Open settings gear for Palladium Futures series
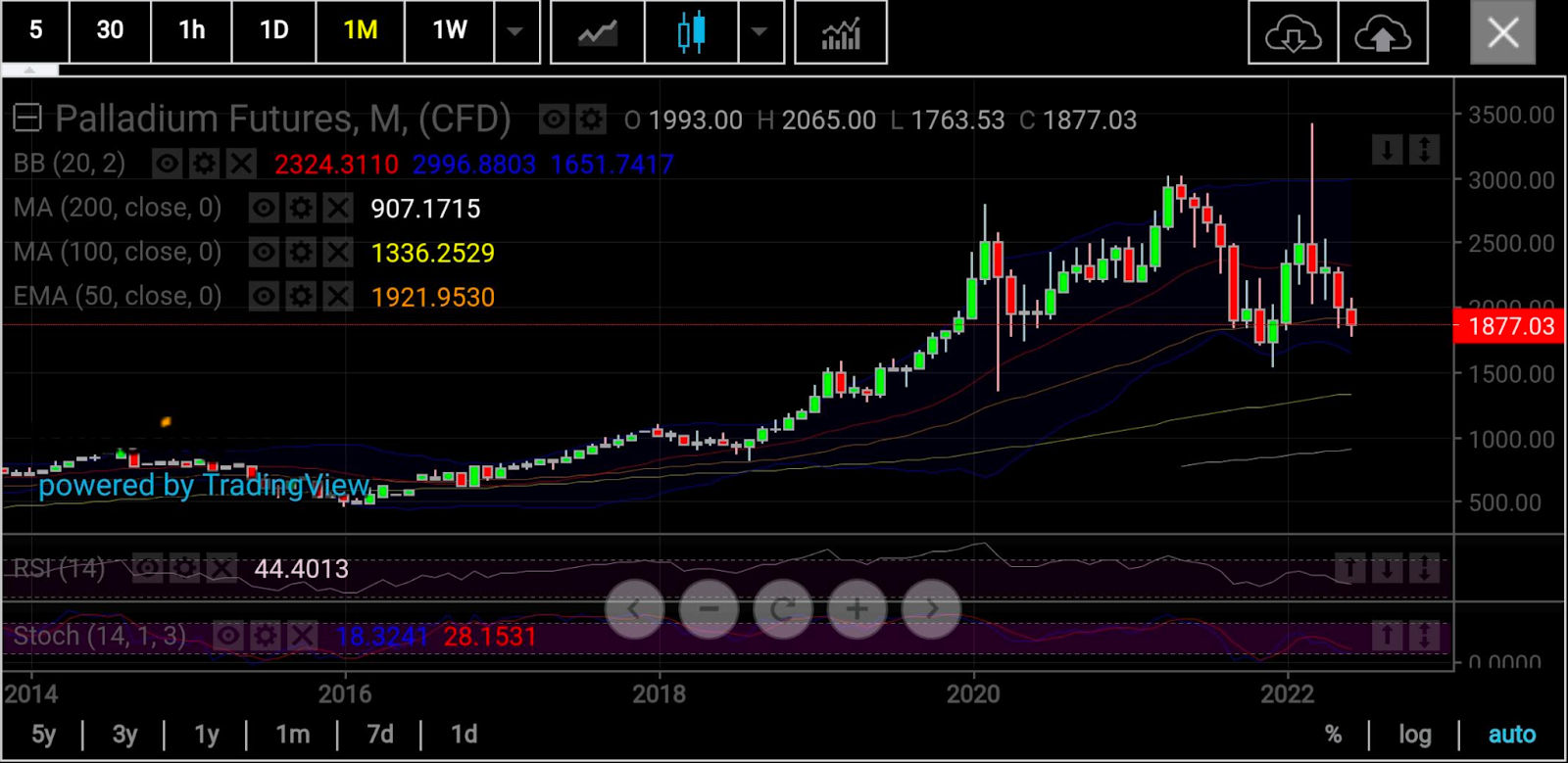1568x763 pixels. [x=590, y=120]
